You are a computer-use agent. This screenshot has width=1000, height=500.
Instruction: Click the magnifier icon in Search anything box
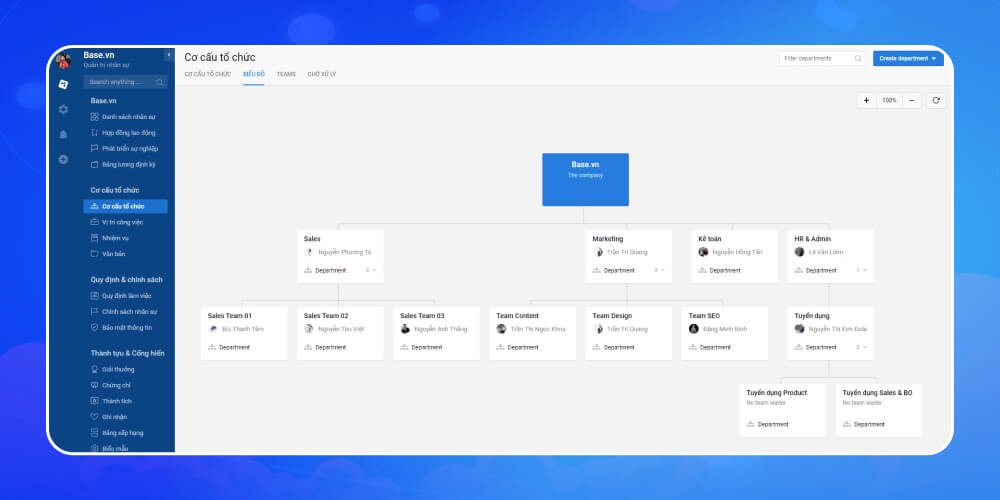coord(159,82)
